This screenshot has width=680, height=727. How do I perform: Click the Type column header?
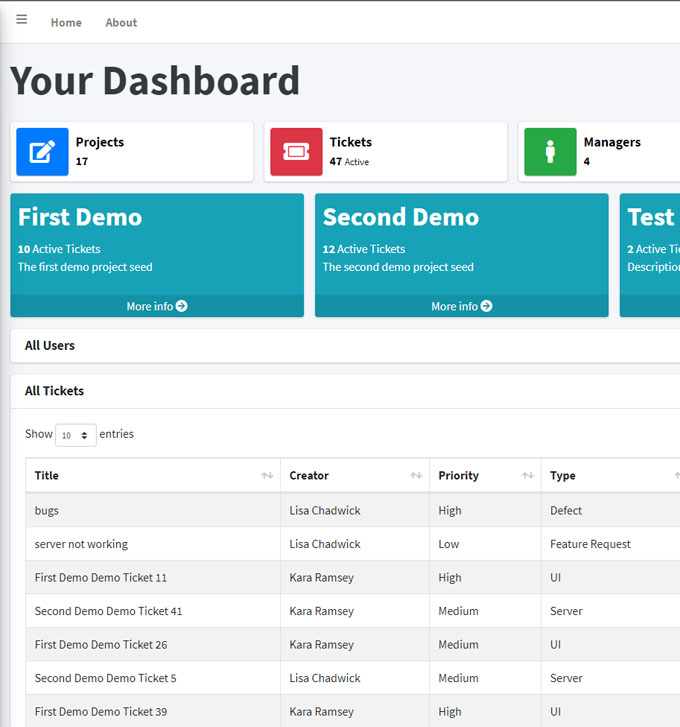(563, 476)
